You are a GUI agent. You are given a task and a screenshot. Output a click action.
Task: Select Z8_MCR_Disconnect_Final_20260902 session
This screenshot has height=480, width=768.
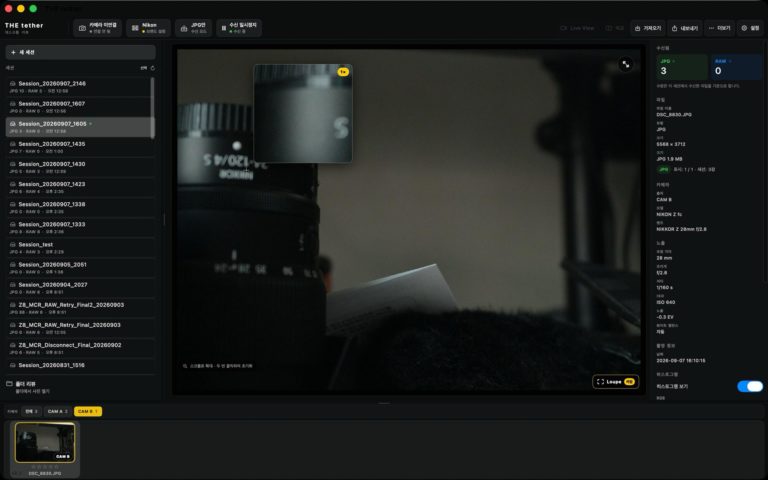[78, 348]
